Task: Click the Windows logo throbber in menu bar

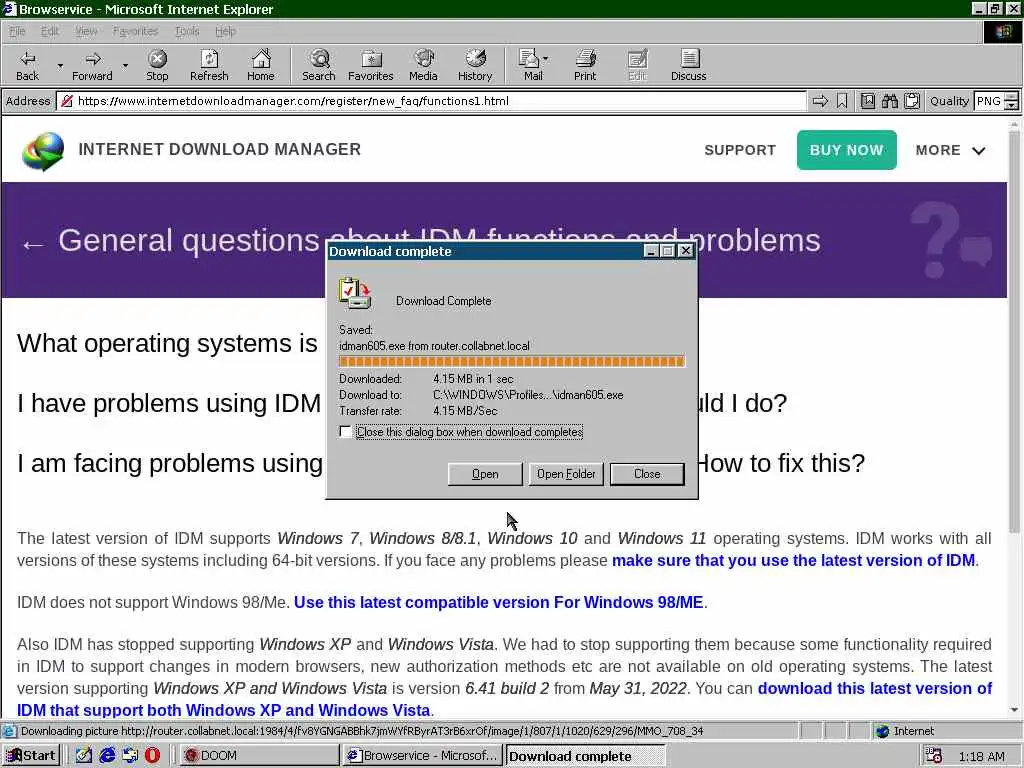Action: (x=1003, y=31)
